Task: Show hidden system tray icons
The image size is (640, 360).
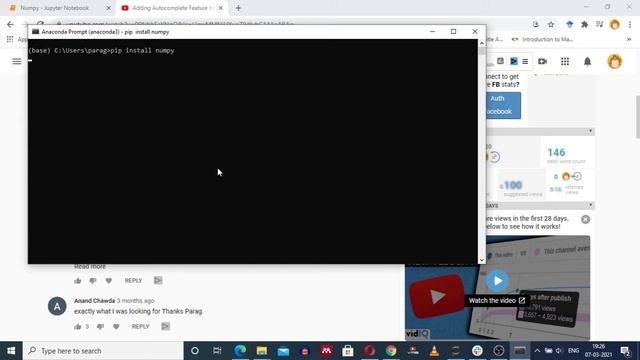Action: pos(537,351)
